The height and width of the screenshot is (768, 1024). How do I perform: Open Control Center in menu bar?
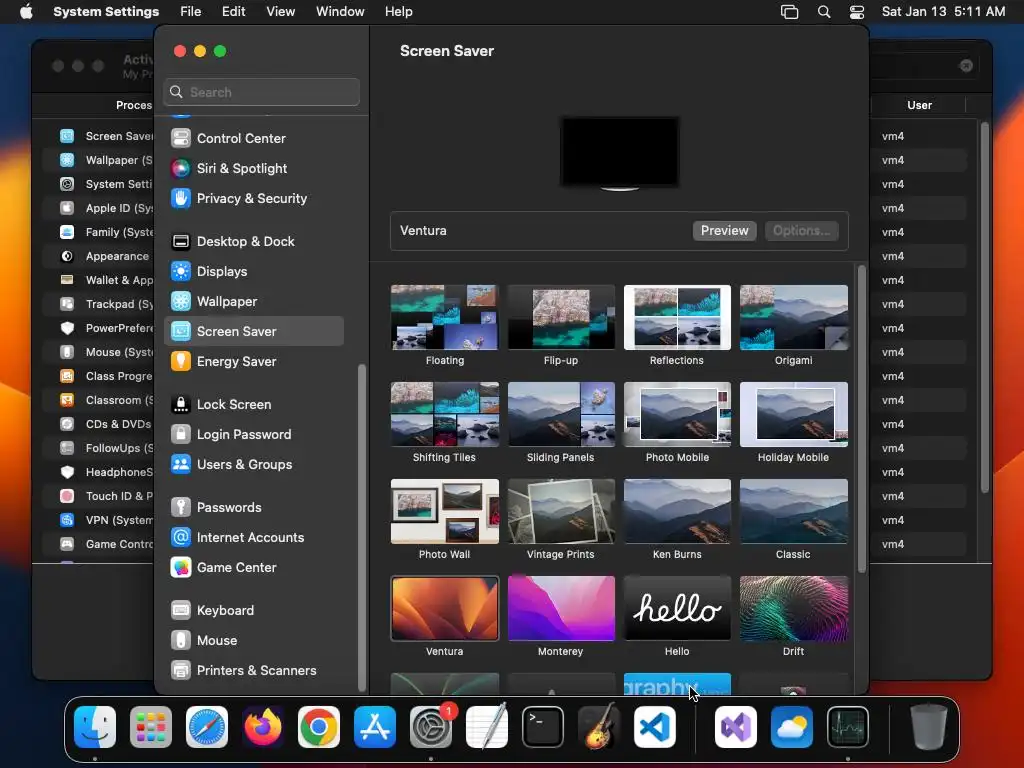click(x=857, y=12)
